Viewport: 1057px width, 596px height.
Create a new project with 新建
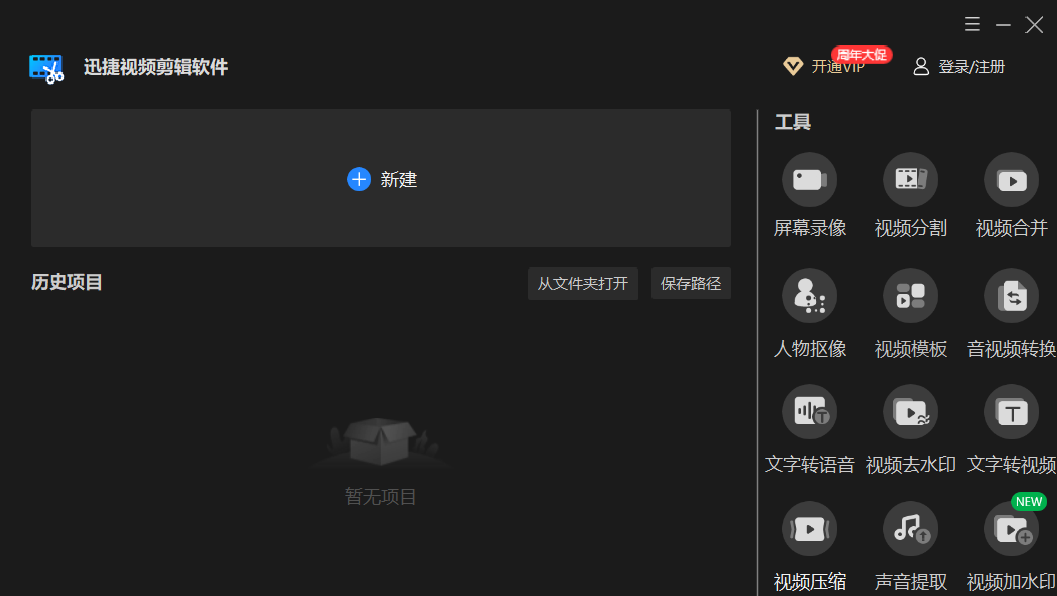(381, 178)
